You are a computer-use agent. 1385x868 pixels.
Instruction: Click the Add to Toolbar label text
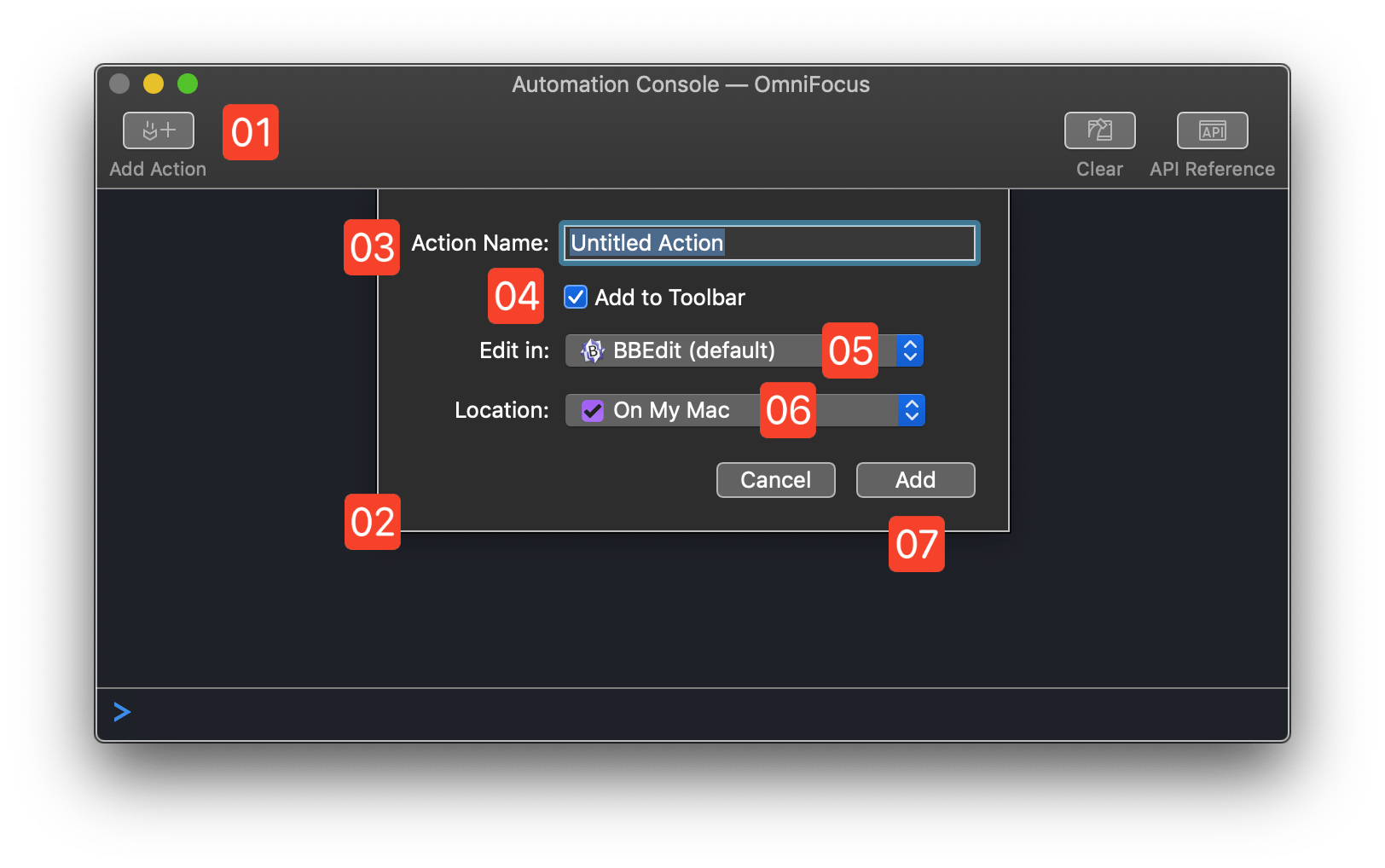[669, 298]
